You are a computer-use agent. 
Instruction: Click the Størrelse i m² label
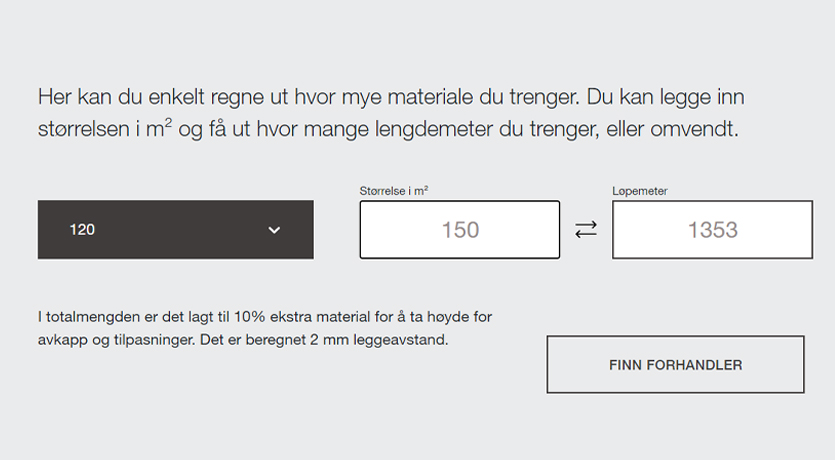[x=401, y=190]
